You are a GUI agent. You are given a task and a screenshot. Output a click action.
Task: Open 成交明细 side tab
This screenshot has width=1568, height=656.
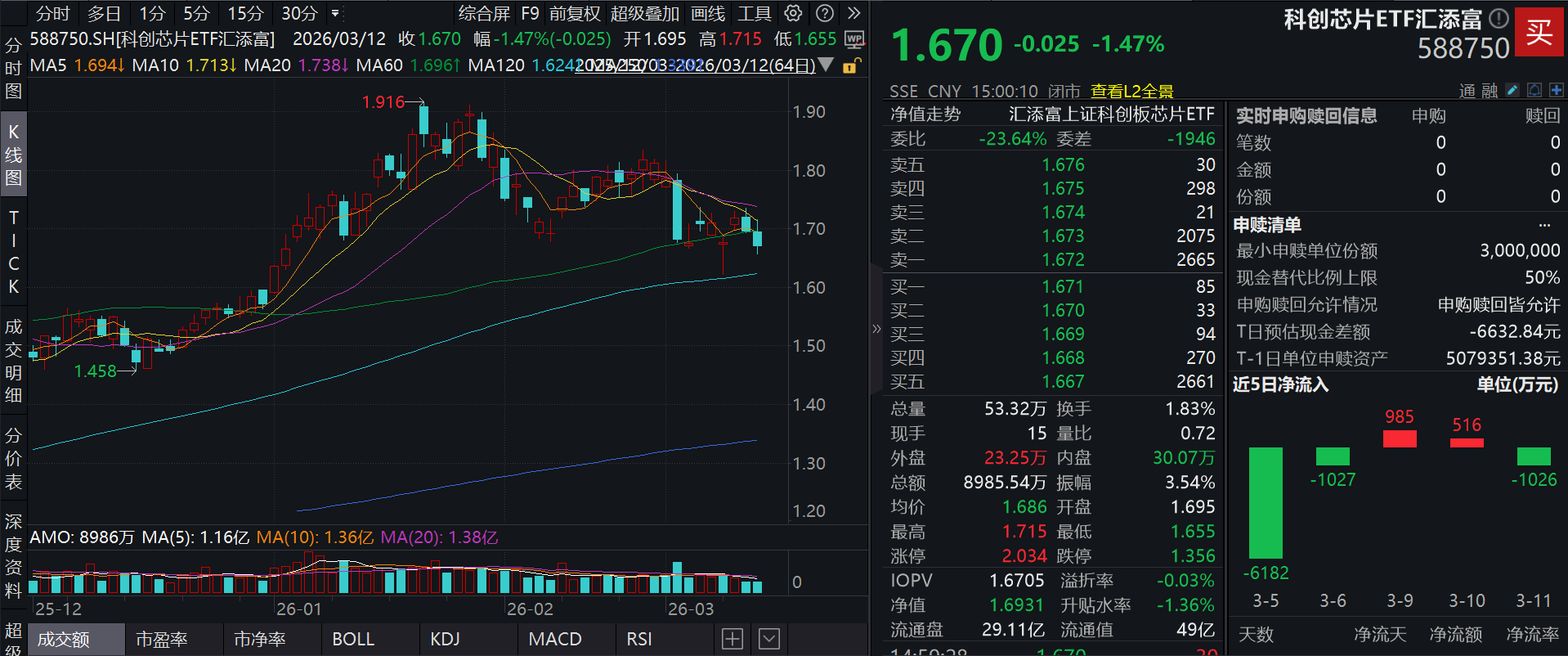[x=13, y=361]
